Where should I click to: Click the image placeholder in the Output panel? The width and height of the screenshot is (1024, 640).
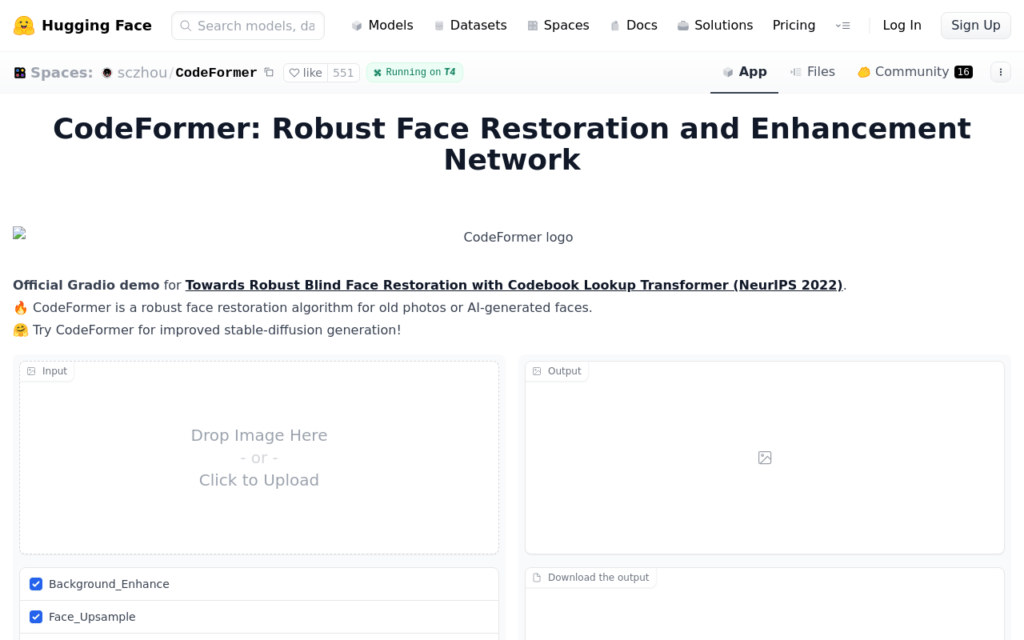point(764,457)
